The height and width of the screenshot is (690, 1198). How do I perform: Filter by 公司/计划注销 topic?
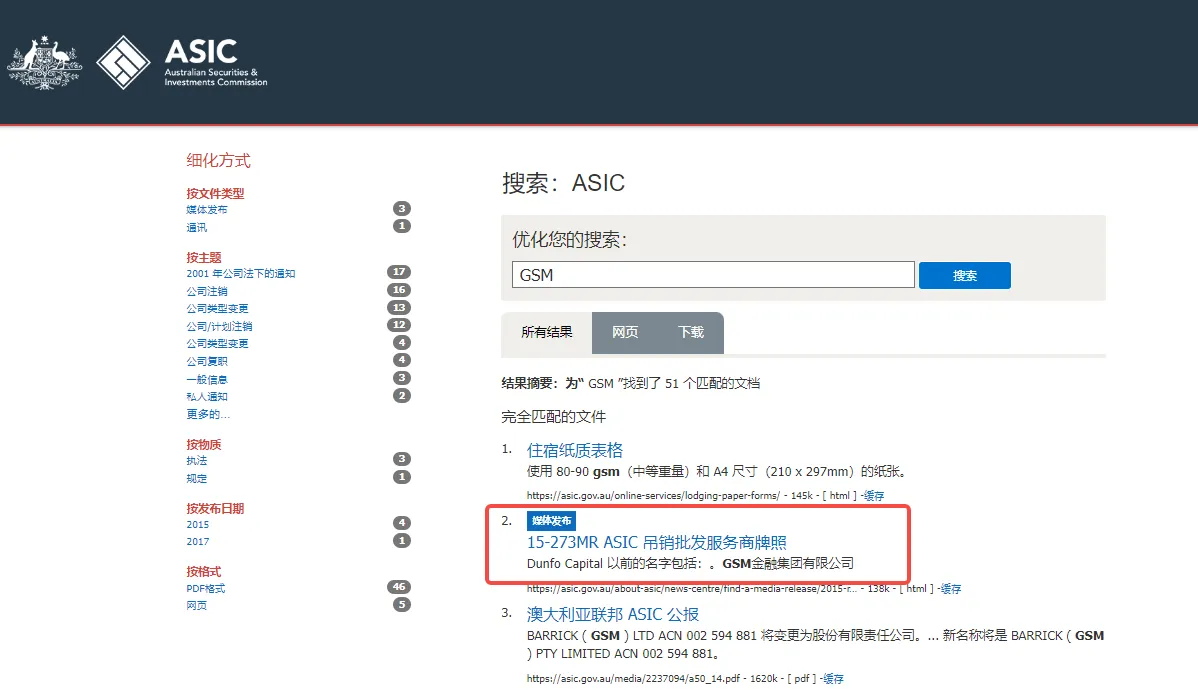tap(219, 326)
